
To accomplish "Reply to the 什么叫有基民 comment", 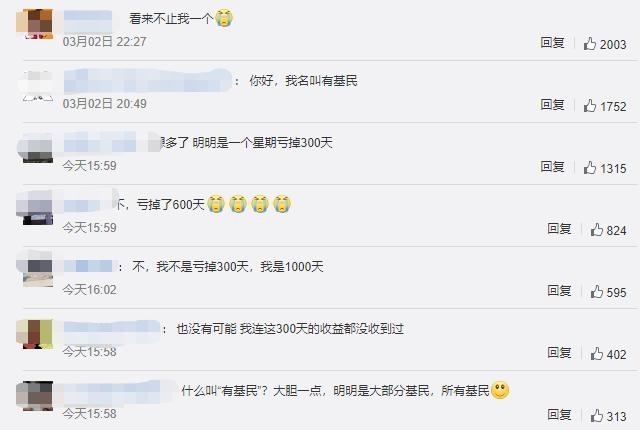I will (559, 415).
